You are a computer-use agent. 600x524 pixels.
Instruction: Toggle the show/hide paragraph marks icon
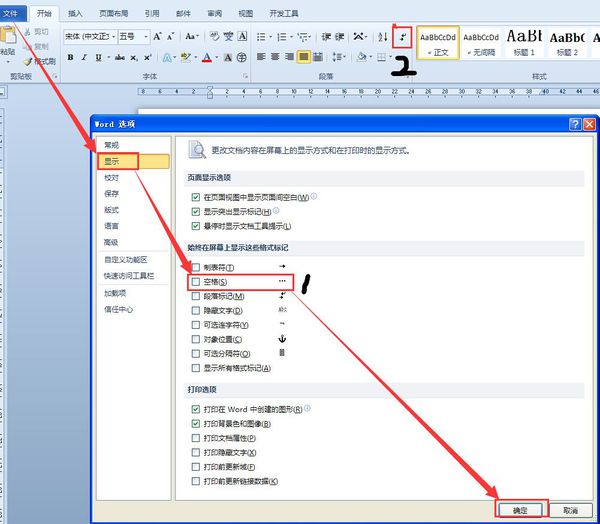pos(403,37)
